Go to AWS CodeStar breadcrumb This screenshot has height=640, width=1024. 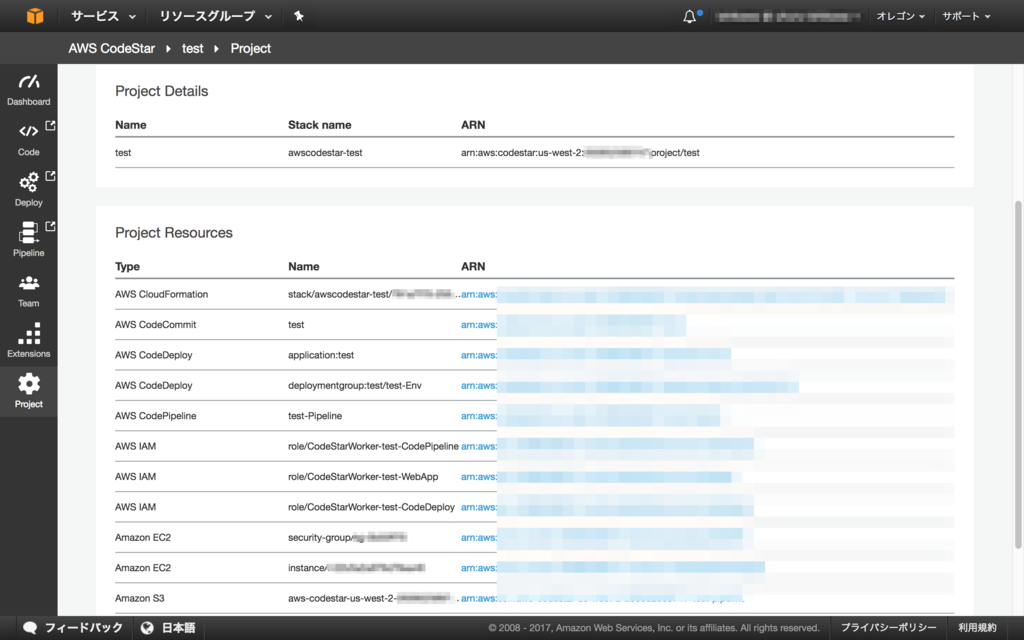pos(112,48)
